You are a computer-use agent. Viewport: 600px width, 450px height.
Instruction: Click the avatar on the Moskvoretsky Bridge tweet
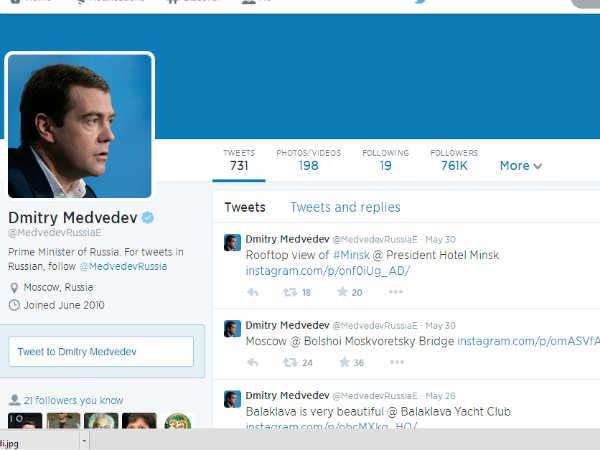click(x=232, y=329)
